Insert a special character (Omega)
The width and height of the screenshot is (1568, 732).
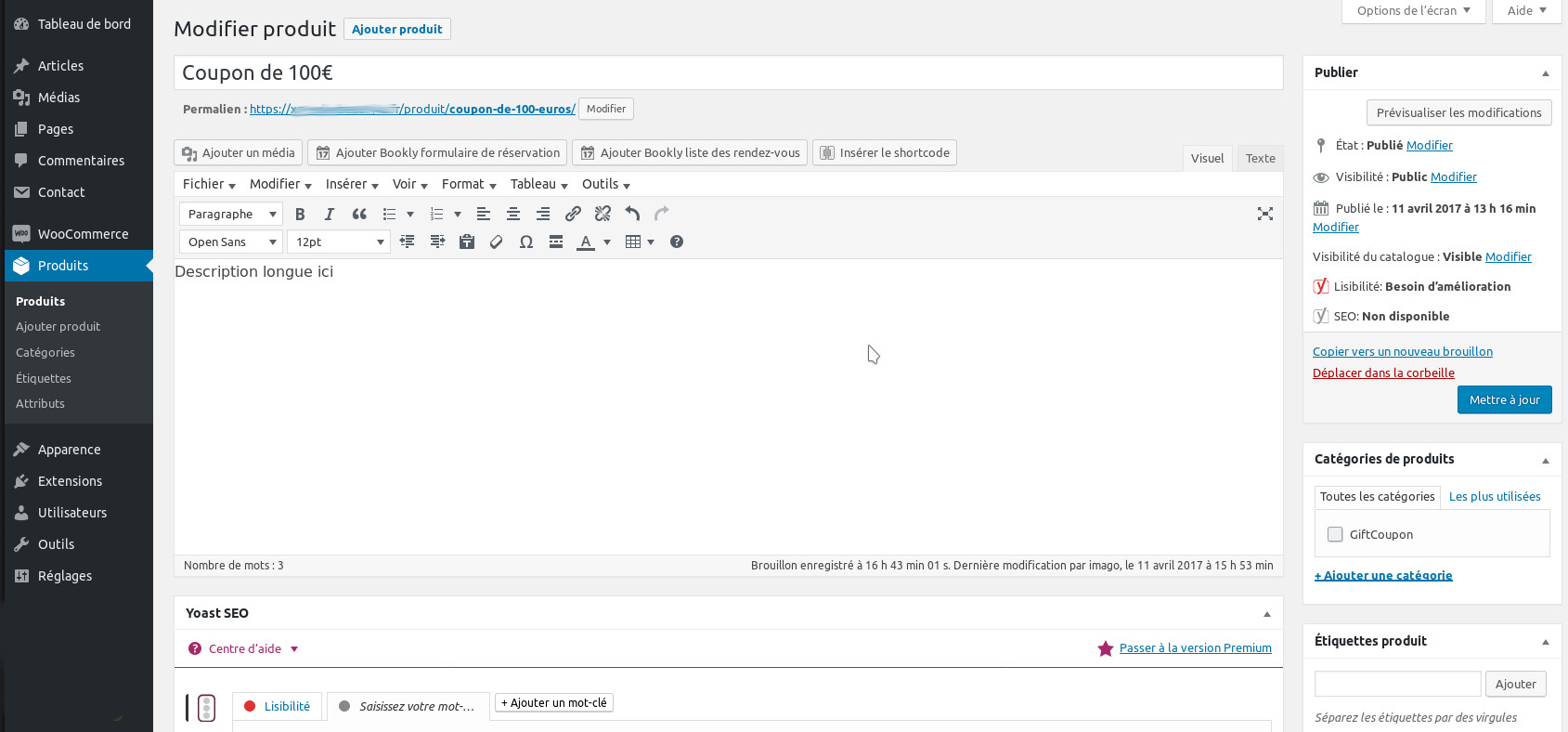click(525, 242)
